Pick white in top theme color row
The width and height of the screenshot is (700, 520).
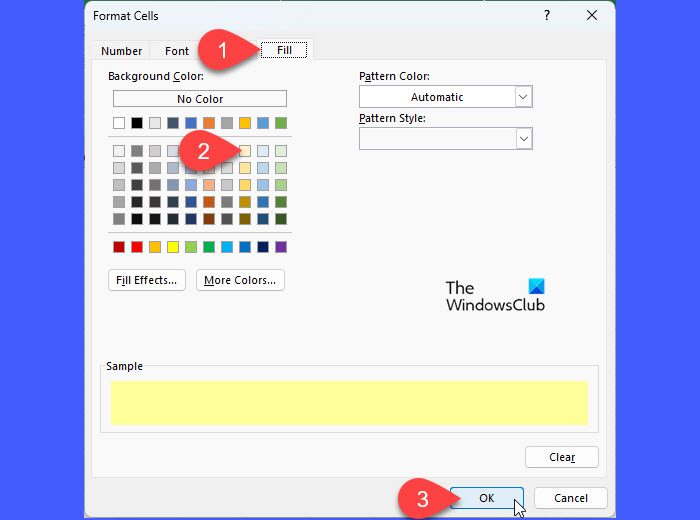coord(119,123)
